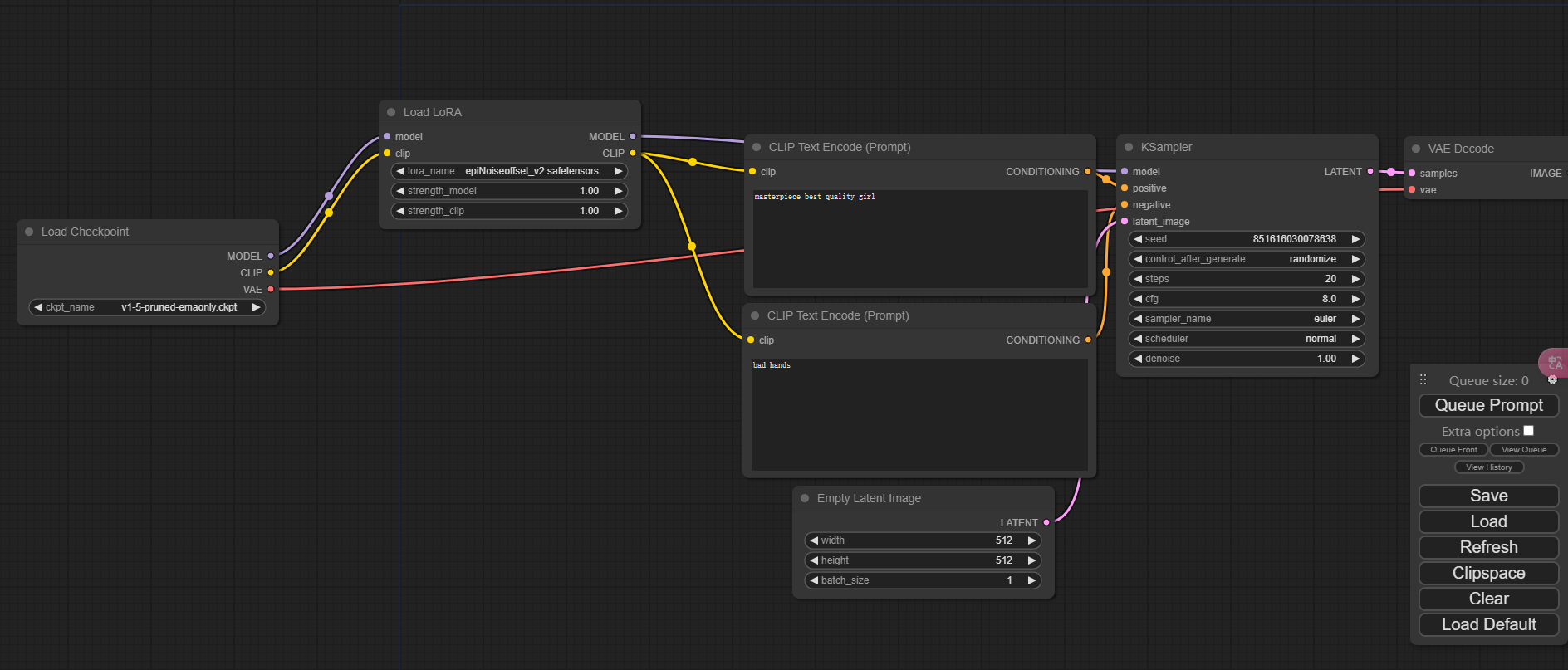
Task: Collapse the Load LoRA node via its title dot
Action: pos(391,112)
